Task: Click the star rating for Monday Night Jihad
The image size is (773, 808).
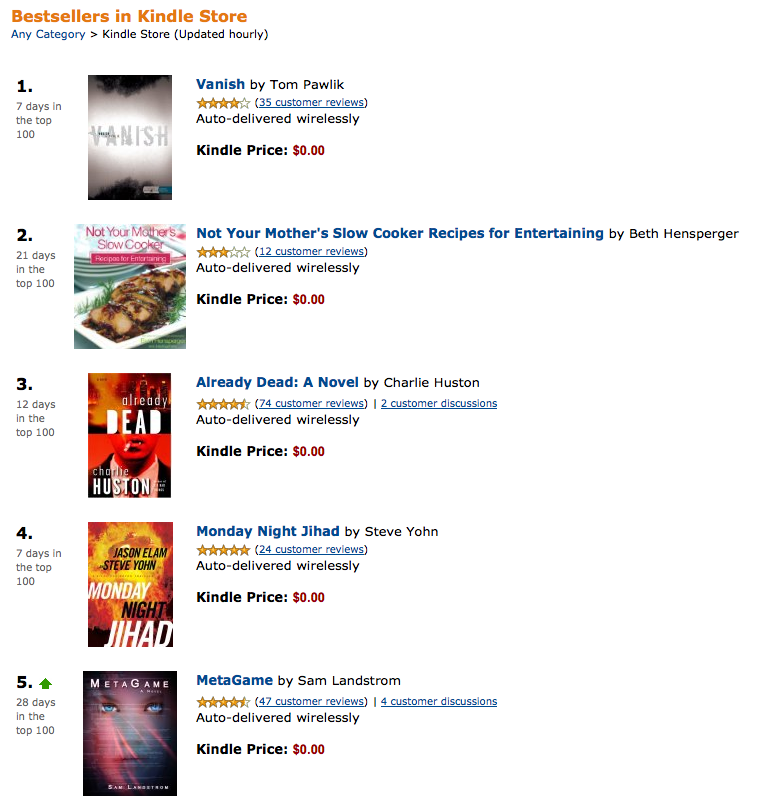Action: 223,550
